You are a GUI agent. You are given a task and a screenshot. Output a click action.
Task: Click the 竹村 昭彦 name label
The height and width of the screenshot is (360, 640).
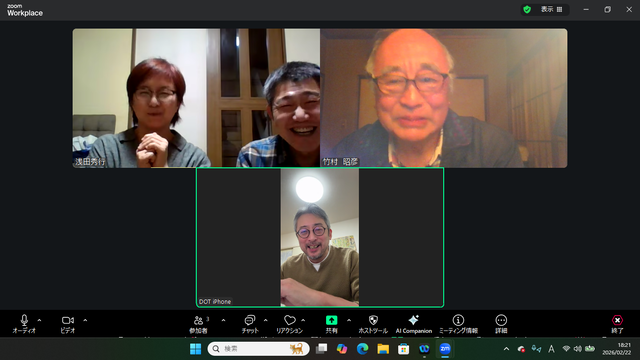[340, 162]
